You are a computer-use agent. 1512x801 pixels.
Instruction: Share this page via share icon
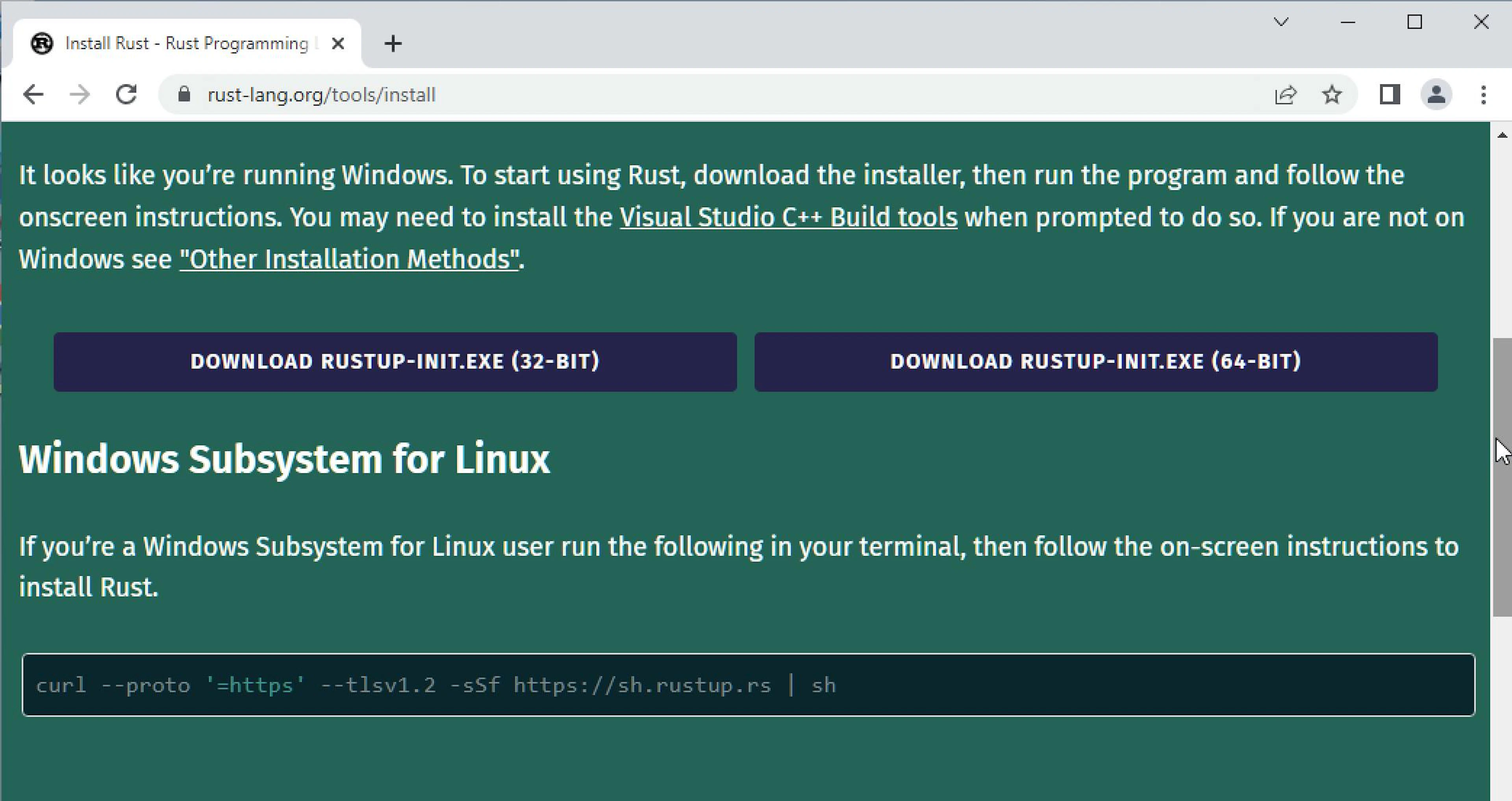[x=1286, y=95]
